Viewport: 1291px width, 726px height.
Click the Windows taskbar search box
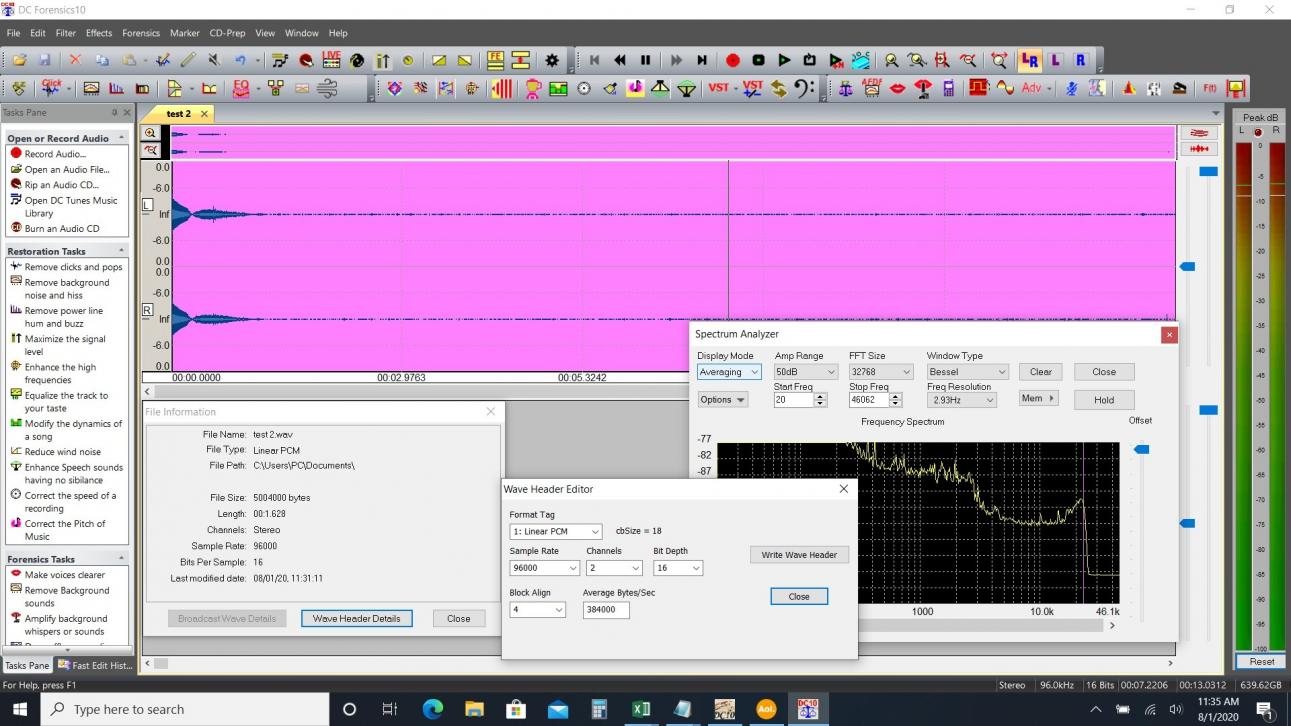click(x=186, y=710)
